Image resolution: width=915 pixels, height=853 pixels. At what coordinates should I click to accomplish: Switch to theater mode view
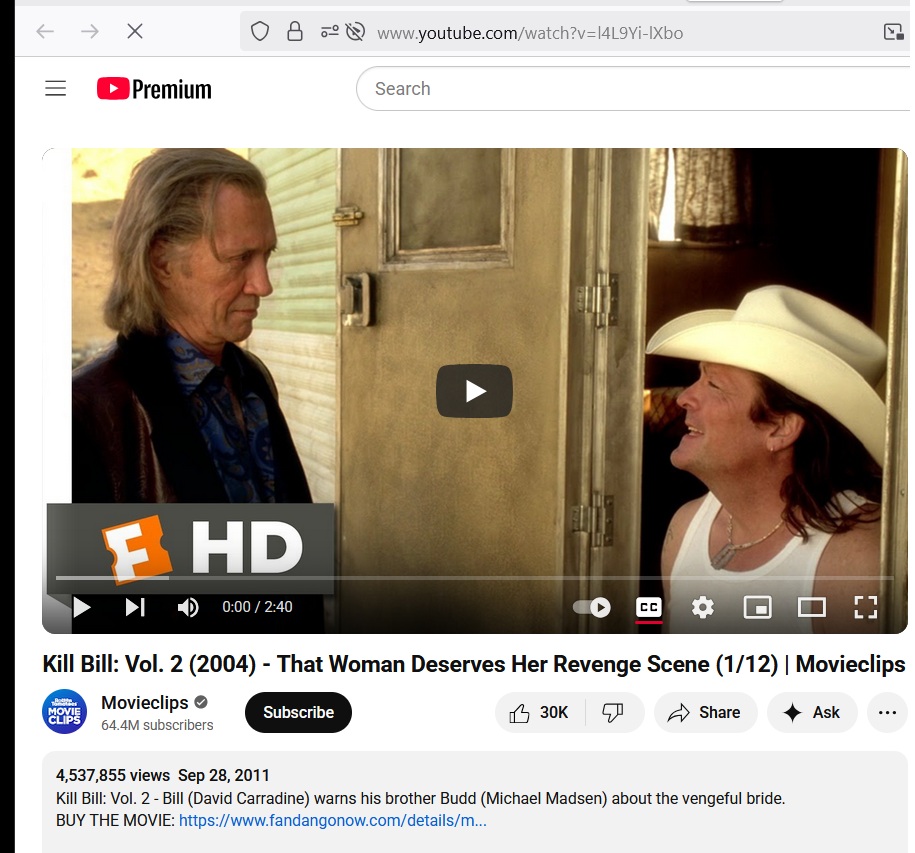coord(811,607)
